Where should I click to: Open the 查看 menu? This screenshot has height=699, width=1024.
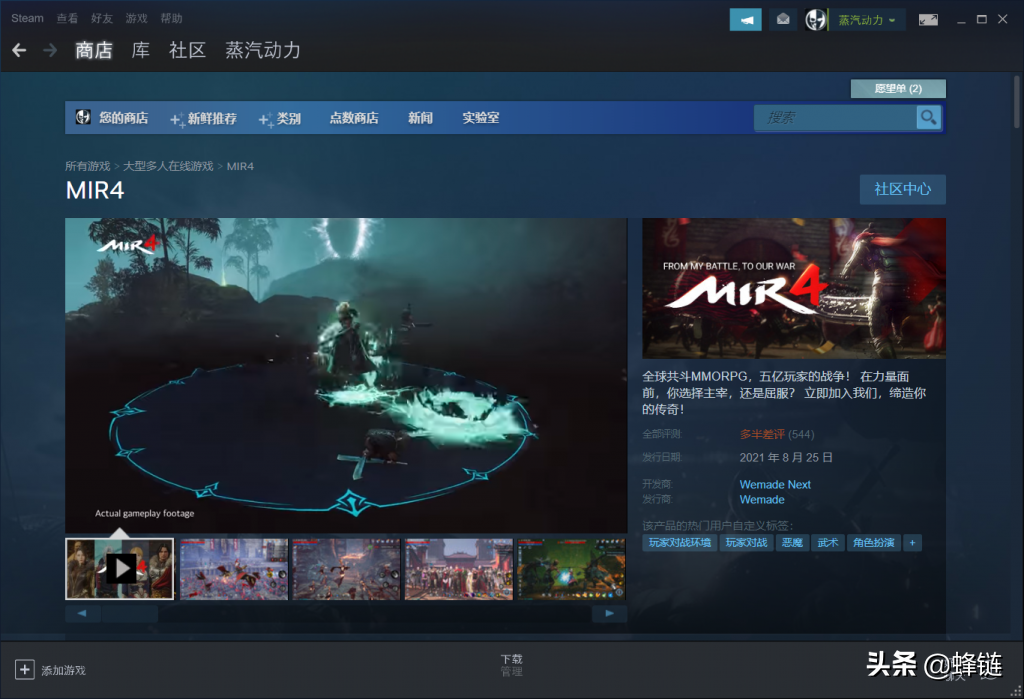(x=67, y=18)
